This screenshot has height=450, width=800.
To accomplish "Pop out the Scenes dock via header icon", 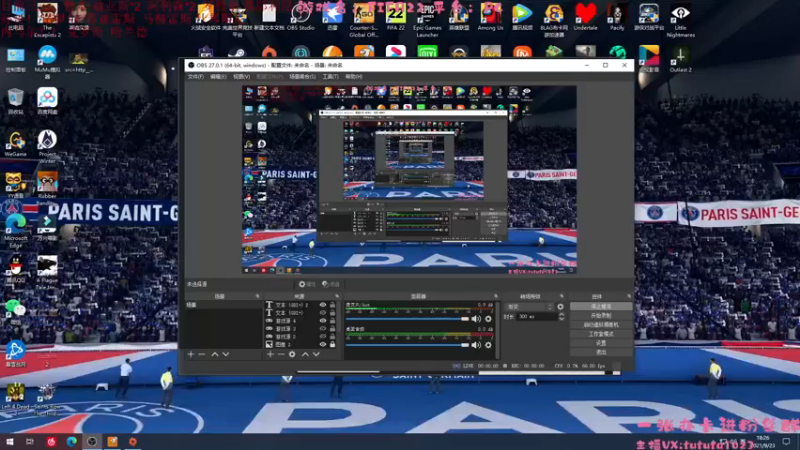I will (257, 296).
